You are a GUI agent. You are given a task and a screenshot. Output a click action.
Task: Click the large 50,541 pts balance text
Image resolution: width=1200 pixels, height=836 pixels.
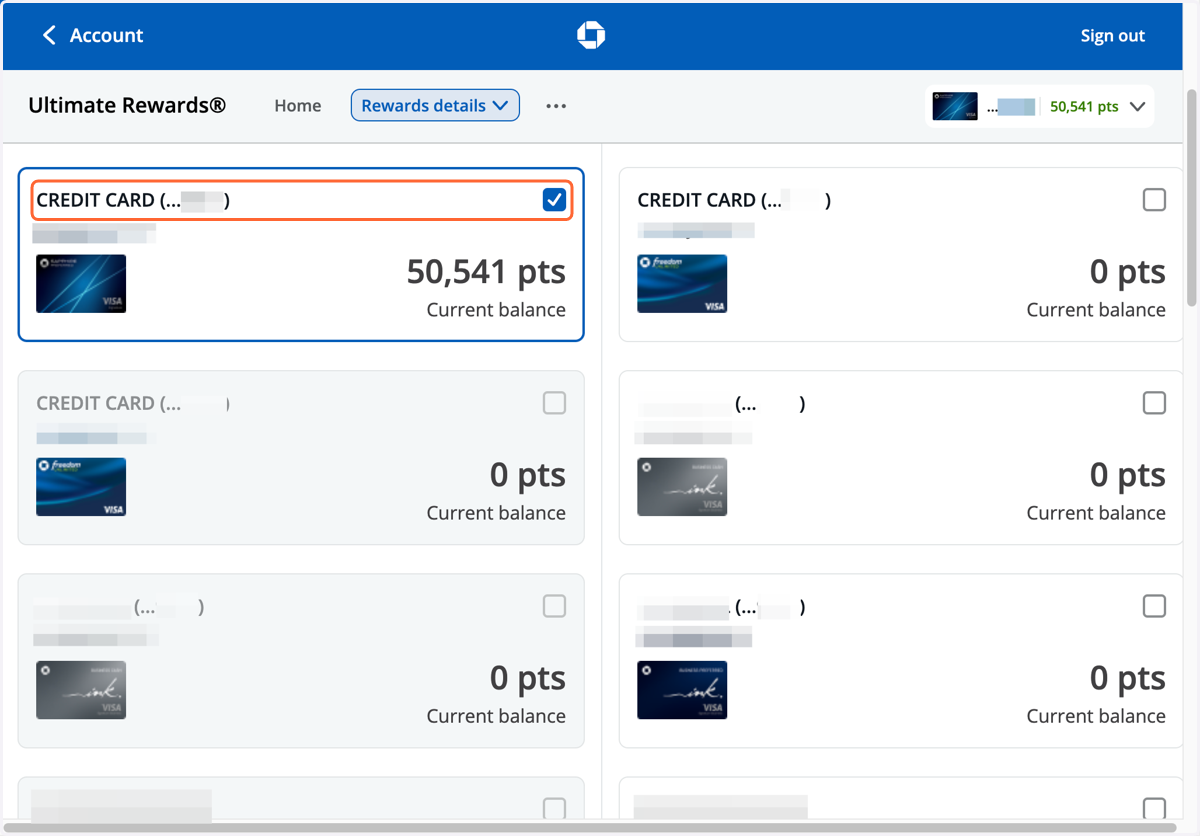(x=486, y=272)
